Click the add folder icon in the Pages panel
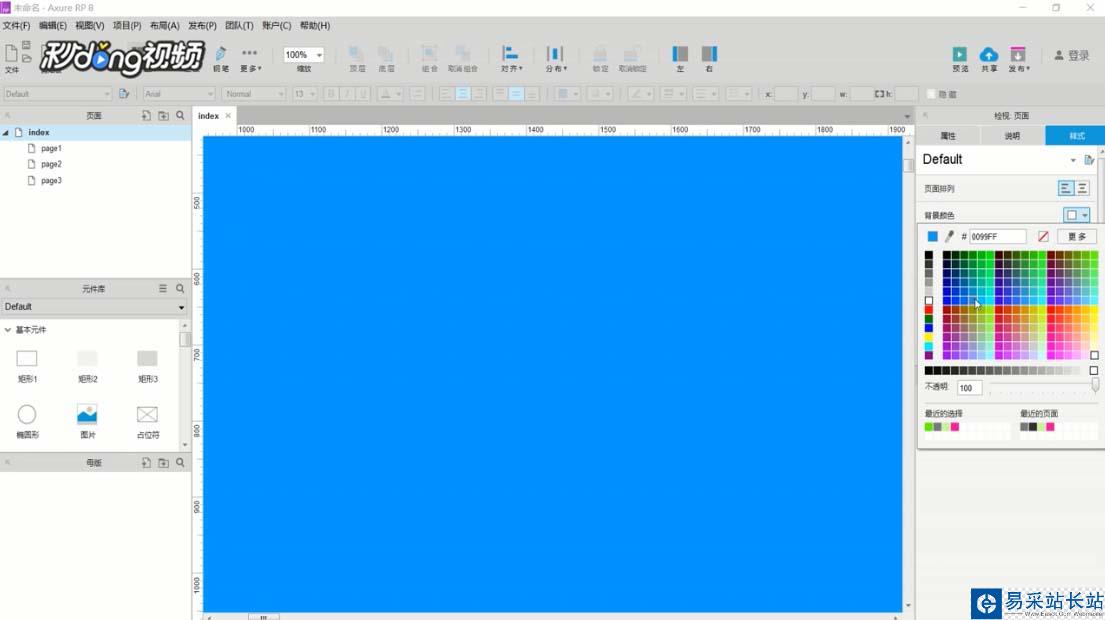The image size is (1105, 620). (x=163, y=116)
